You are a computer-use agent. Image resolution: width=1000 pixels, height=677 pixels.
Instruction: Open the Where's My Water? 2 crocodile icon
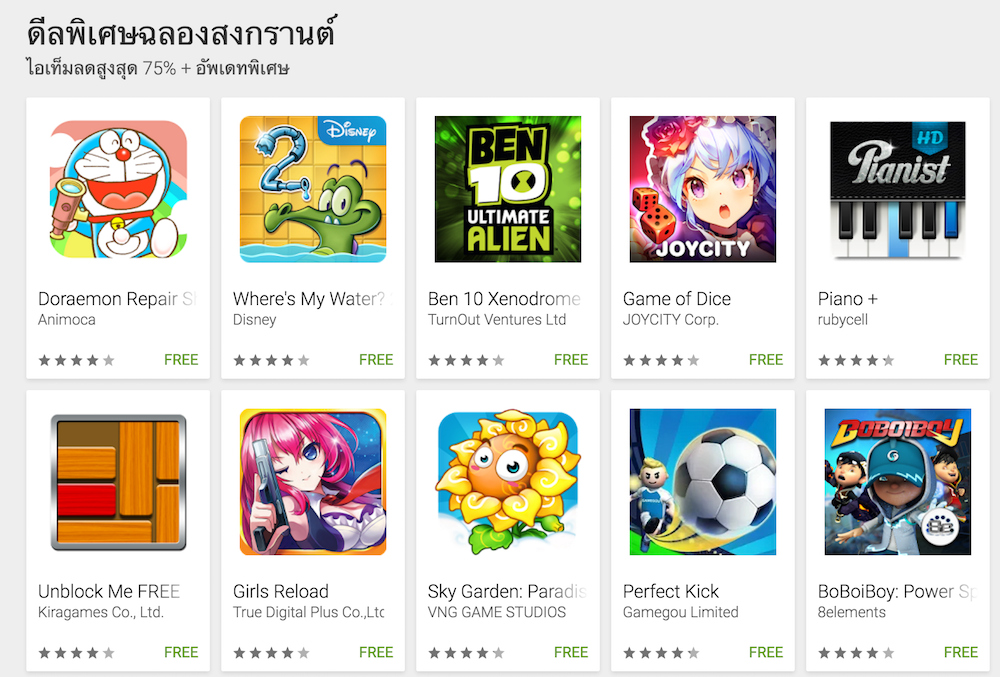313,189
